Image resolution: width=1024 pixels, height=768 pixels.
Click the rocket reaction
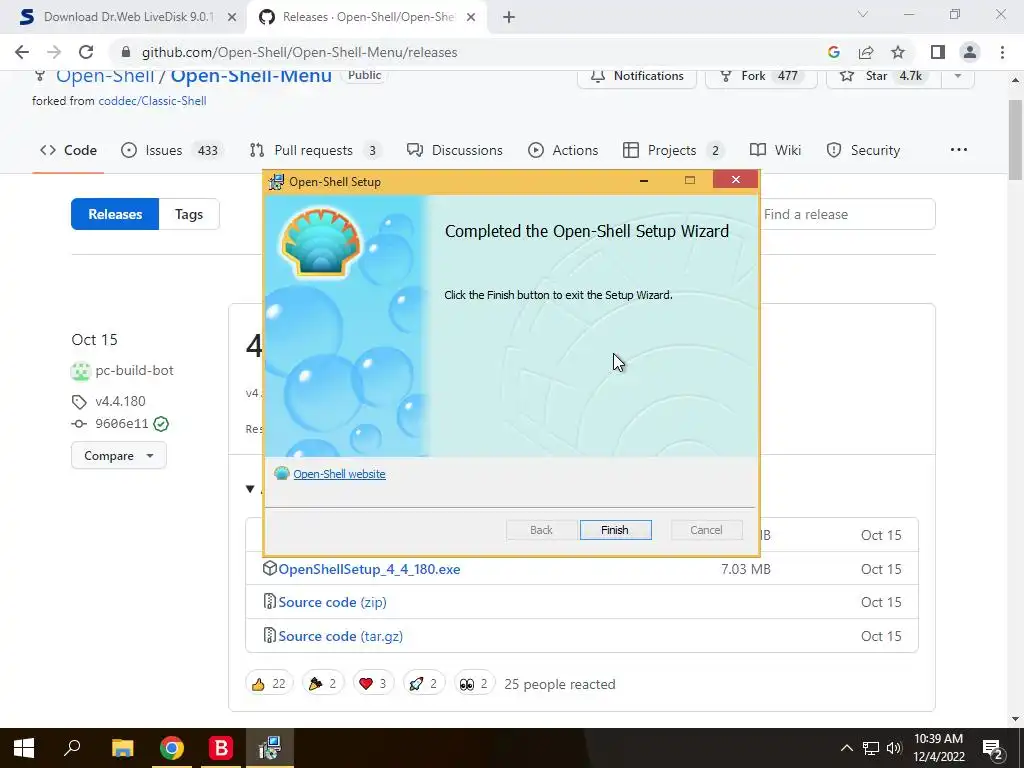(x=424, y=684)
